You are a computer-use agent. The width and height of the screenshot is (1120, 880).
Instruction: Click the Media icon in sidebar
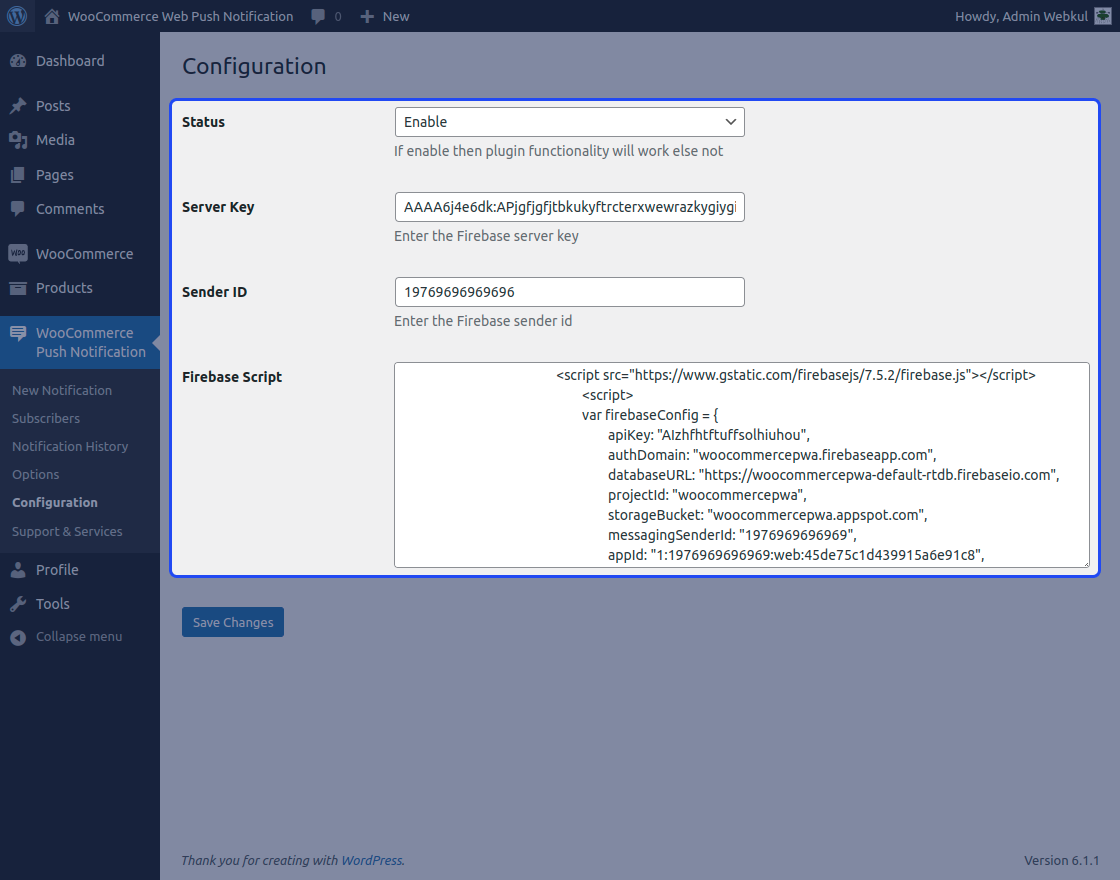(x=18, y=140)
